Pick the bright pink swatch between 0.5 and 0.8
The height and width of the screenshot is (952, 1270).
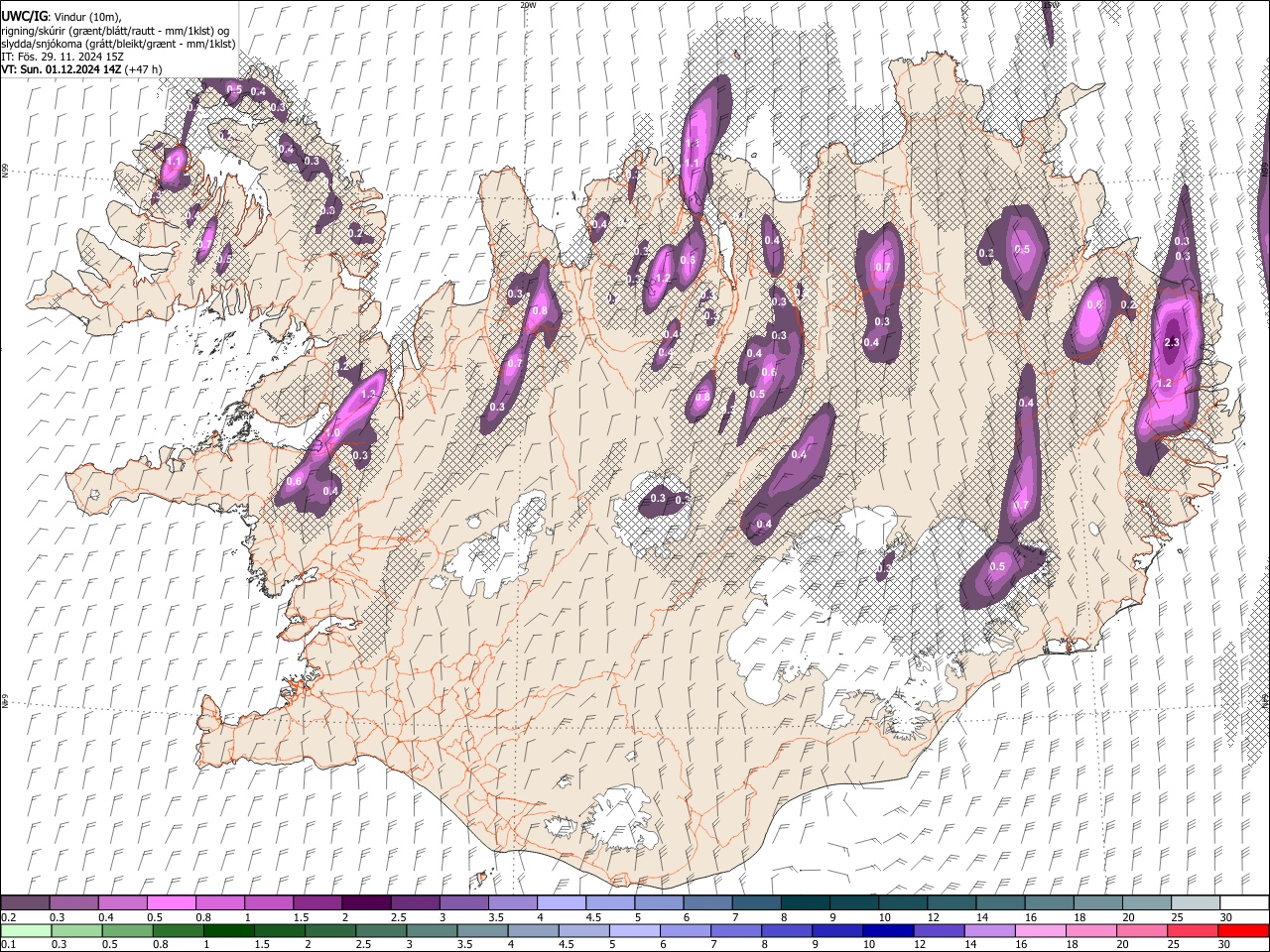[172, 903]
